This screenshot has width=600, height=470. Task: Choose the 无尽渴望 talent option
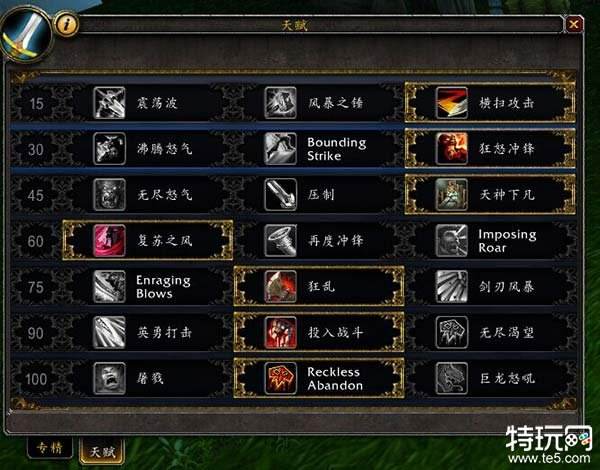tap(490, 332)
